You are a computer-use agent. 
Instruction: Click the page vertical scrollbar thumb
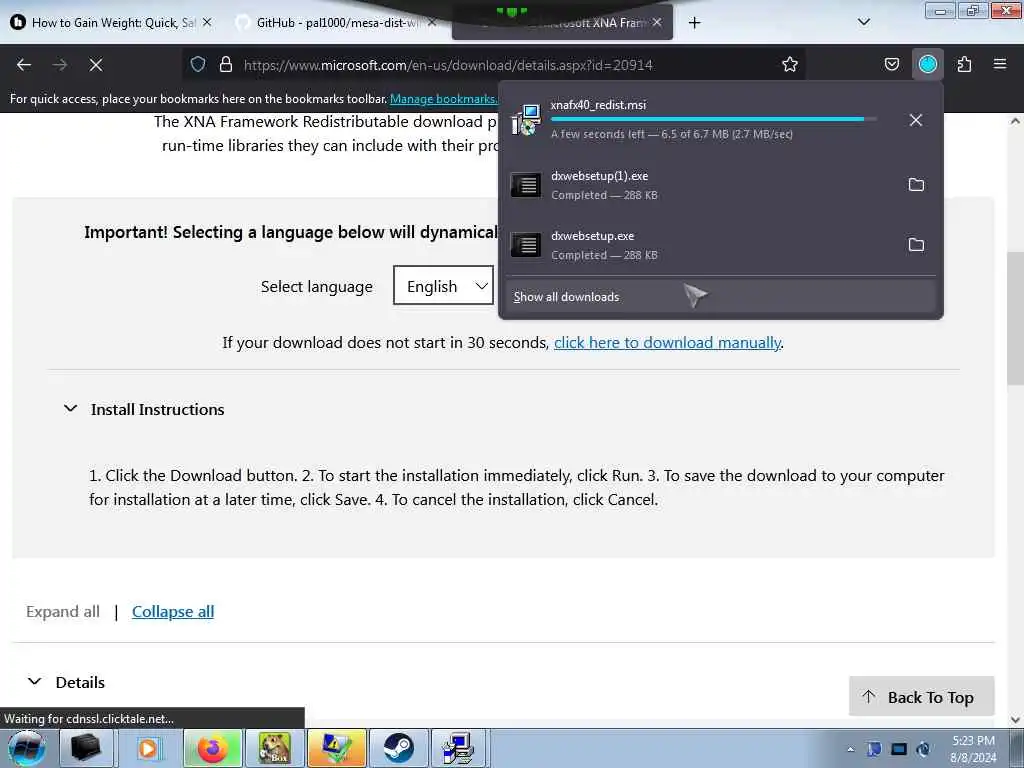[x=1015, y=319]
